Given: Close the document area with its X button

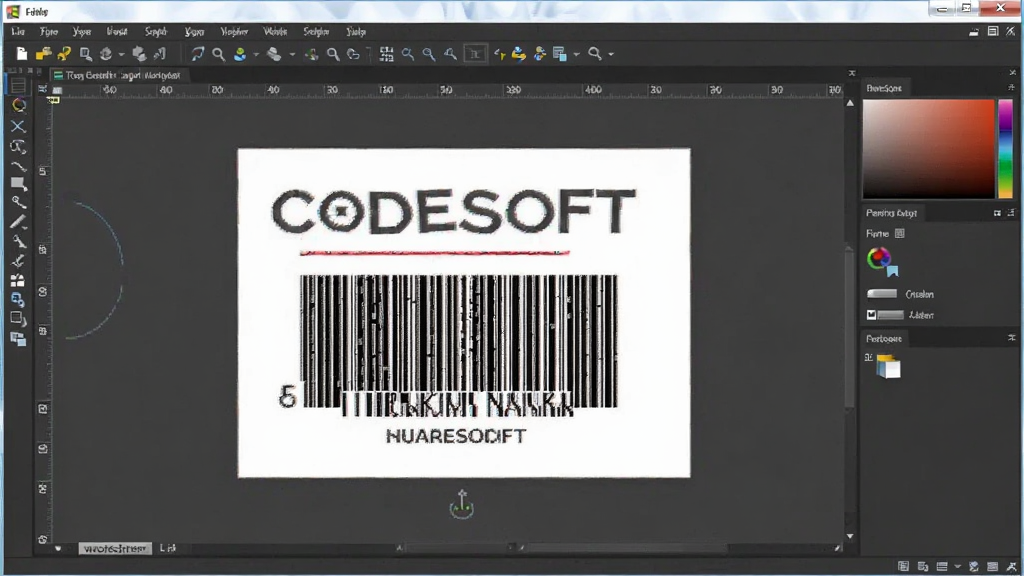Looking at the screenshot, I should click(852, 73).
